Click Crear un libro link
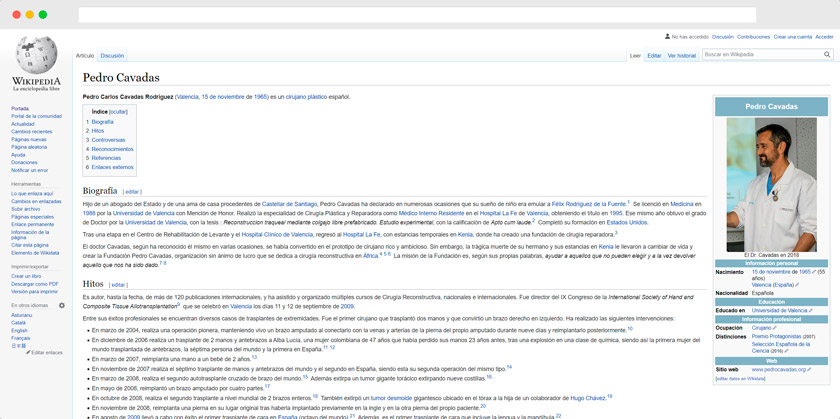 tap(26, 276)
